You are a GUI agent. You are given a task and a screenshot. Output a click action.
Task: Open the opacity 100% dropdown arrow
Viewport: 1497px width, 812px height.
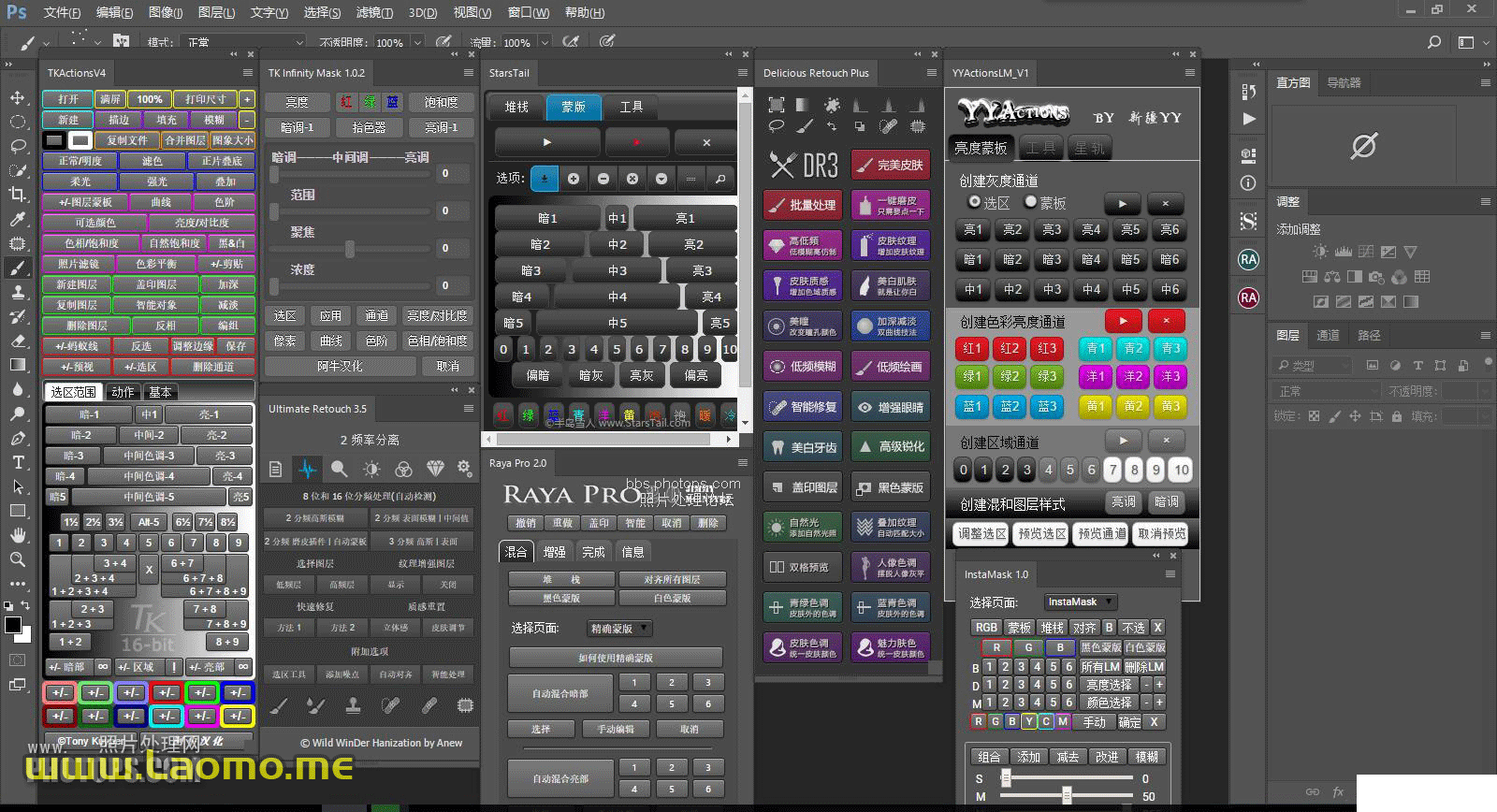[417, 42]
